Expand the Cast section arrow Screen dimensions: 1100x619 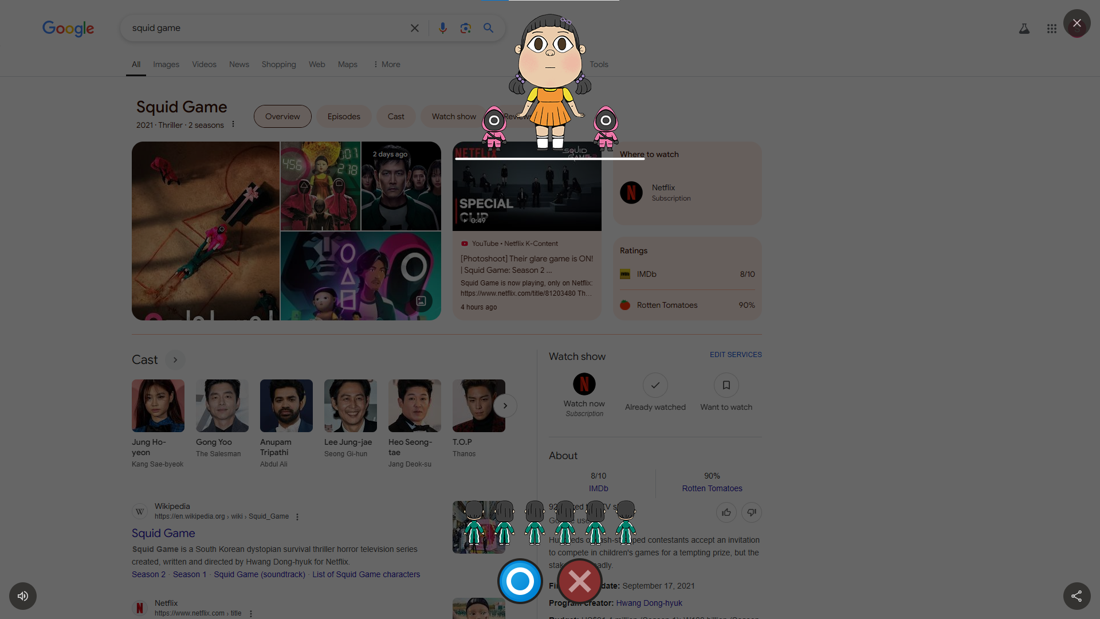[x=175, y=360]
